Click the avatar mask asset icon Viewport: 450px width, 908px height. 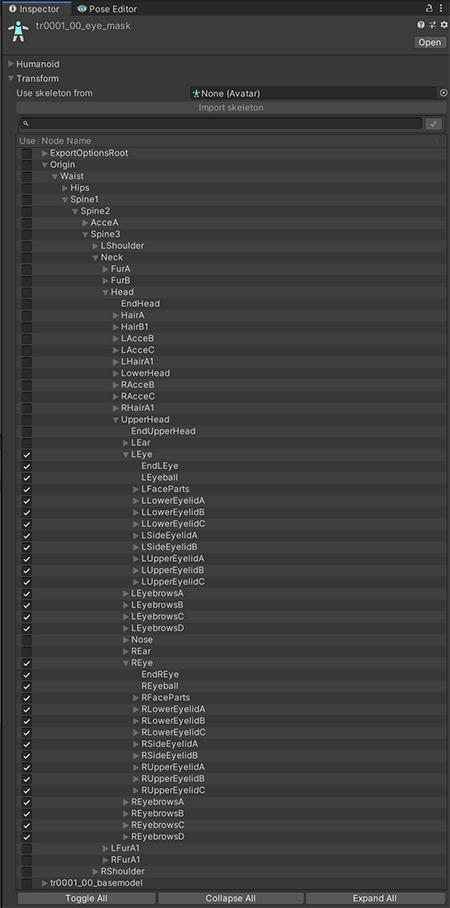18,31
